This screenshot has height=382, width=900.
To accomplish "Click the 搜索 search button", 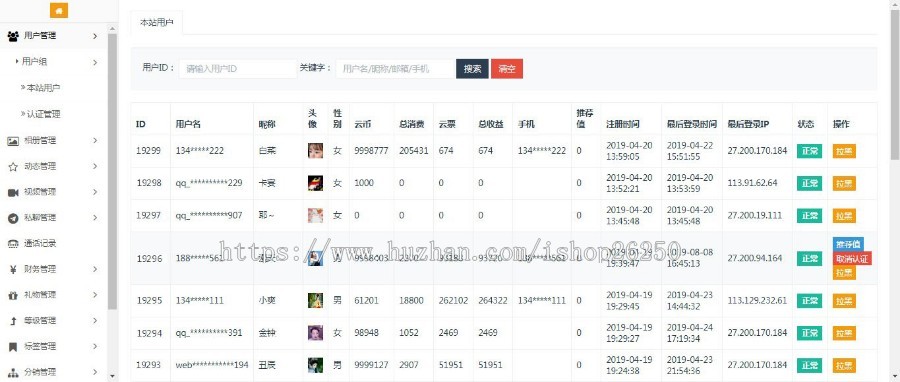I will tap(472, 69).
